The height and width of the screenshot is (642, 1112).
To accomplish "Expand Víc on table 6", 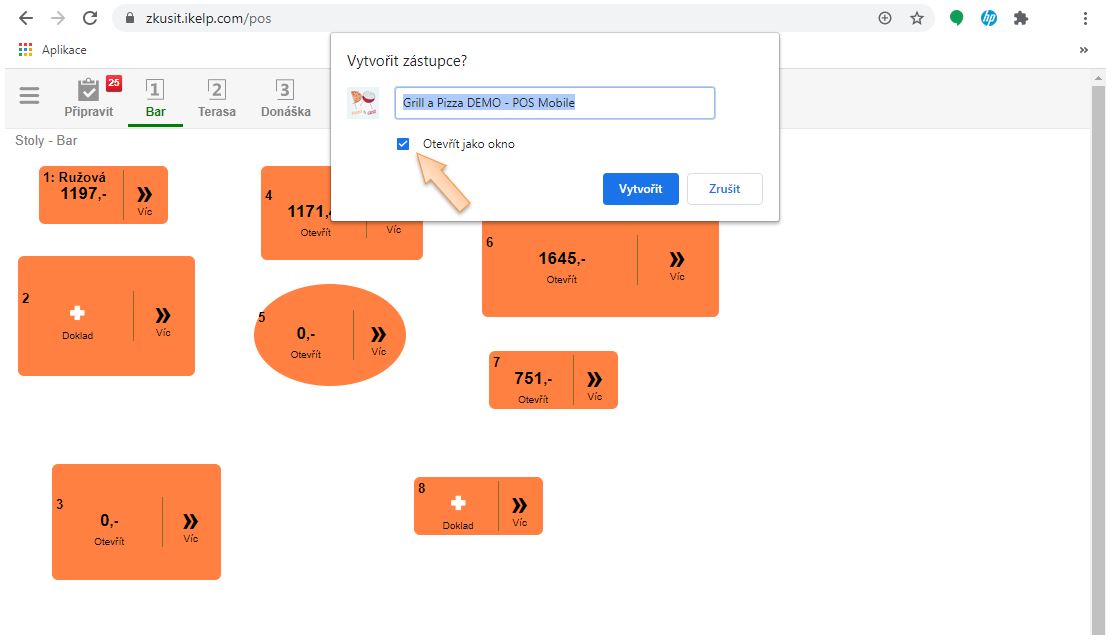I will tap(677, 265).
